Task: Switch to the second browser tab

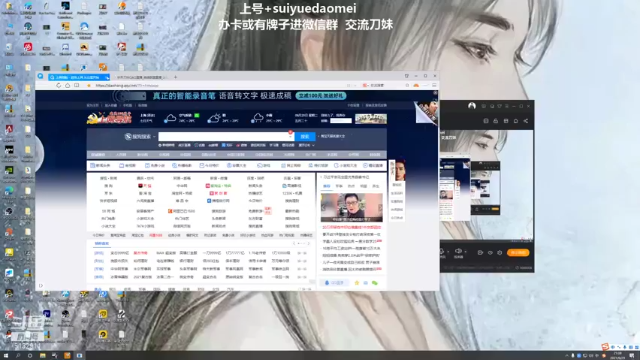Action: click(x=142, y=77)
